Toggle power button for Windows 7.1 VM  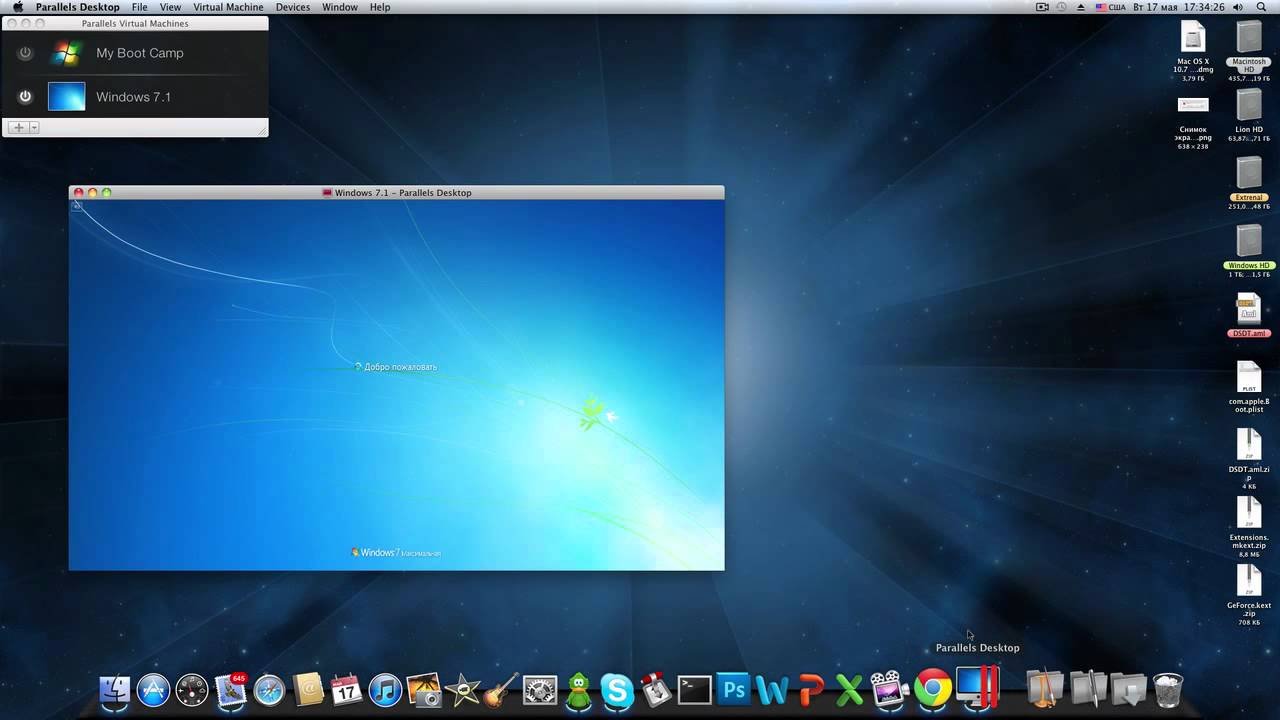tap(25, 97)
